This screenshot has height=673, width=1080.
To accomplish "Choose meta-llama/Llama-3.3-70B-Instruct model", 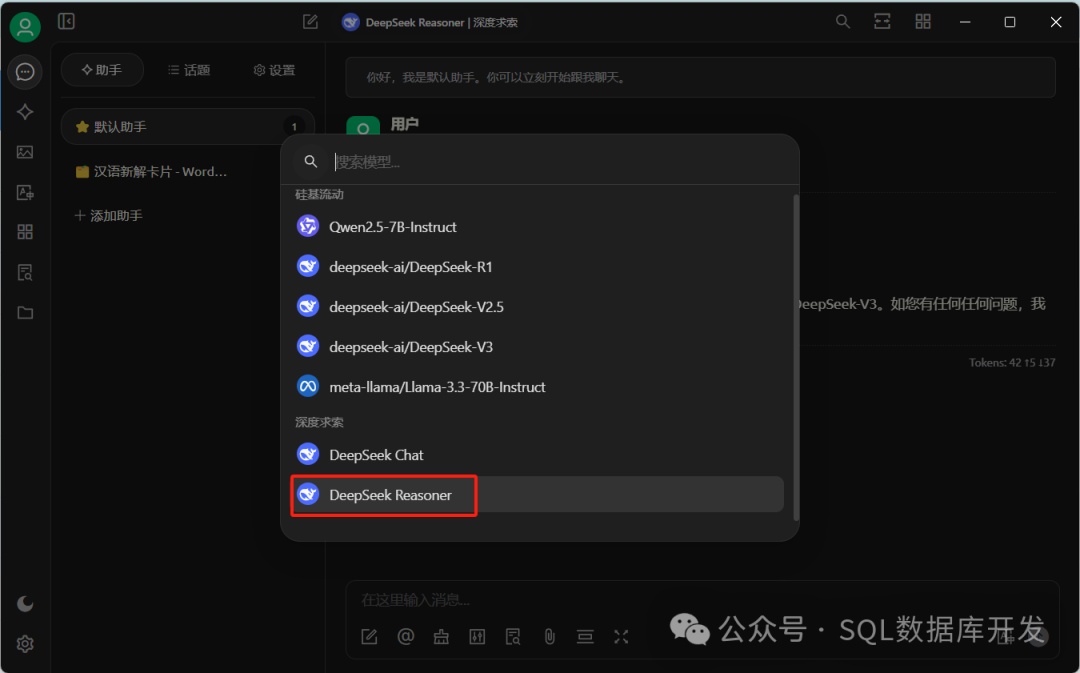I will coord(539,386).
